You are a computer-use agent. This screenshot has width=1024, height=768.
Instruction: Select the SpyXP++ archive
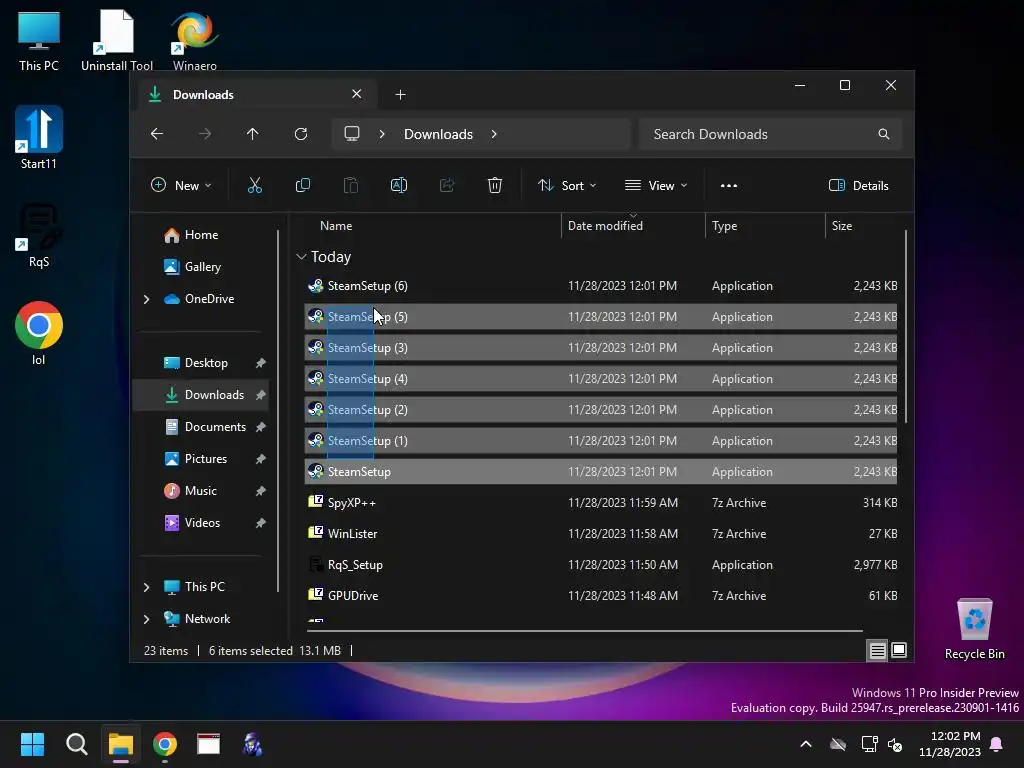pos(601,503)
